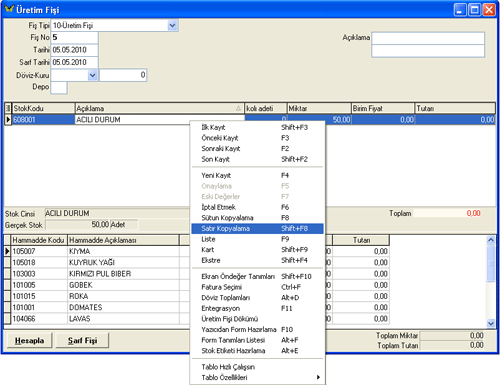The width and height of the screenshot is (500, 385).
Task: Open the Döviz-Kuru currency dropdown
Action: pyautogui.click(x=92, y=75)
